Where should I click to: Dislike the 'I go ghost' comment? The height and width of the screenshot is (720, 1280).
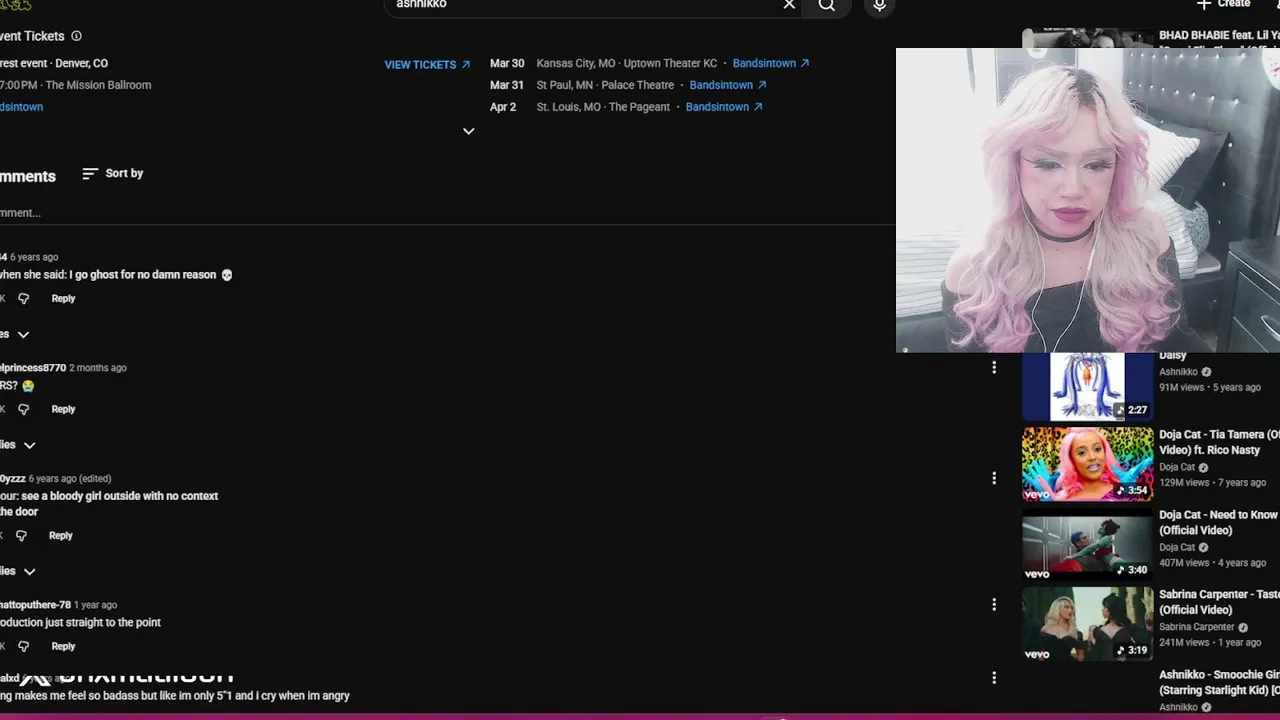click(23, 299)
